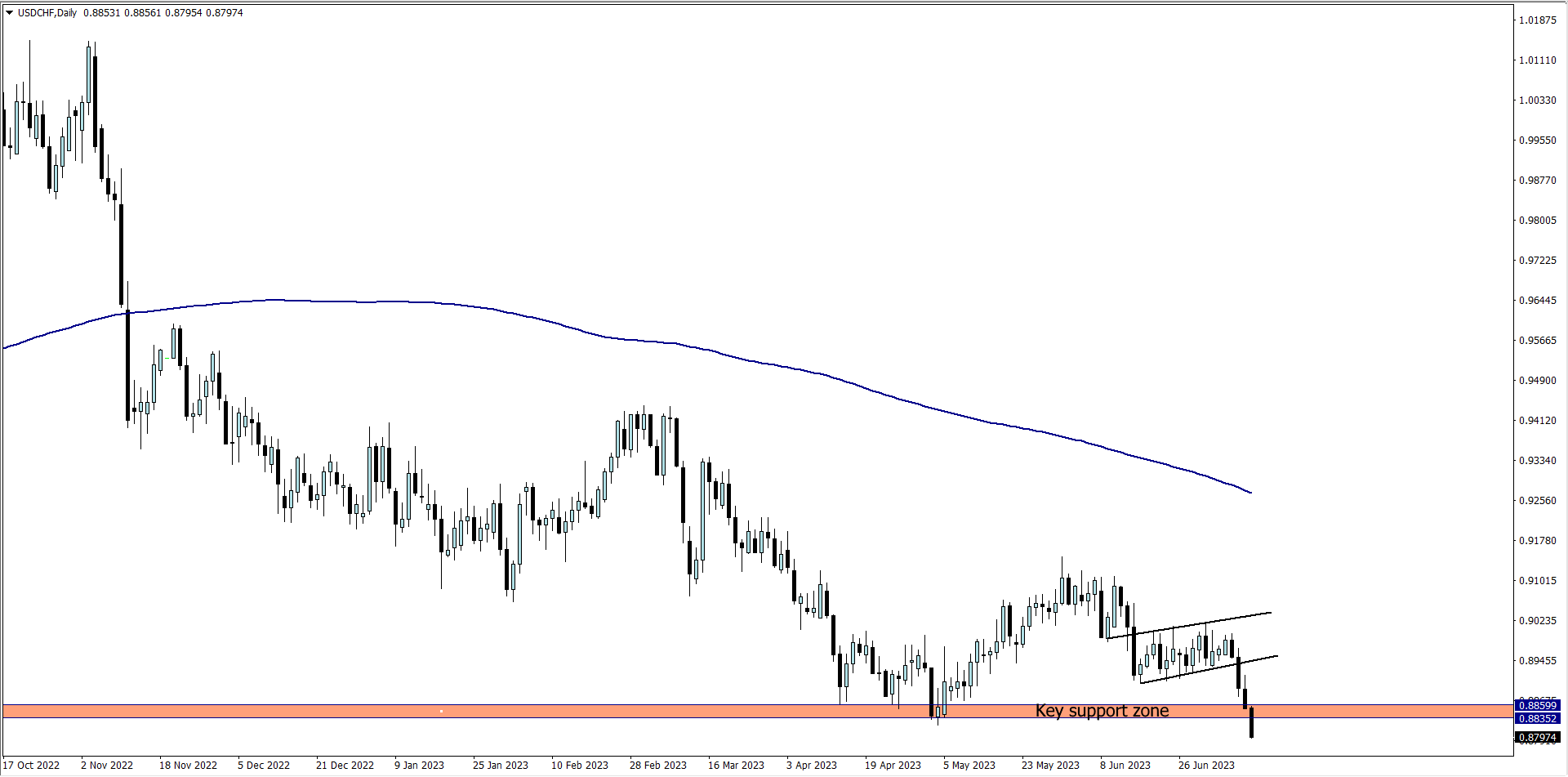The image size is (1568, 777).
Task: Click the 0.90235 price axis label
Action: (1537, 621)
